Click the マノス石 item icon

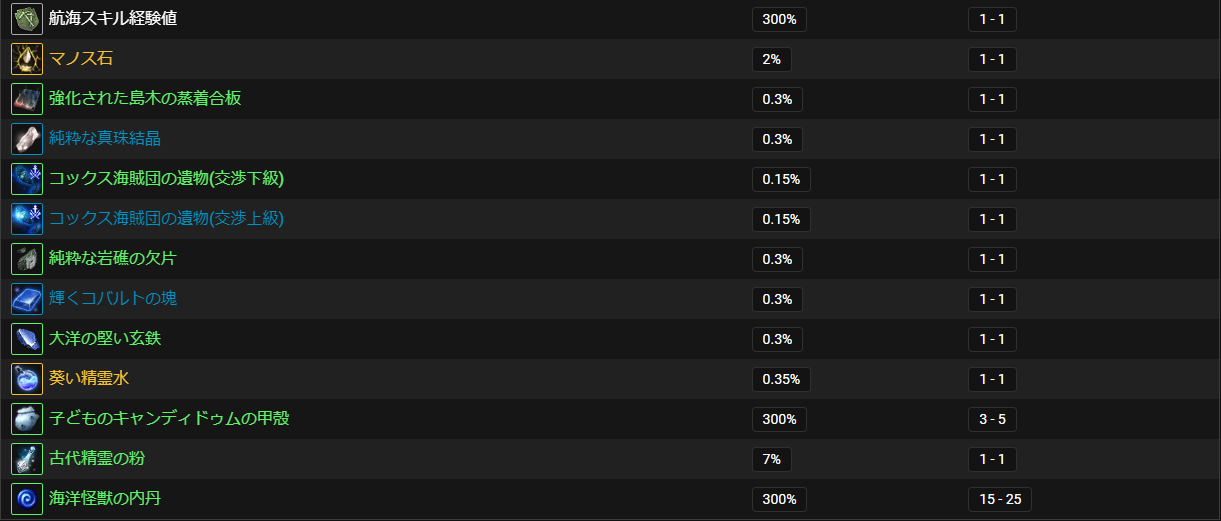coord(27,59)
